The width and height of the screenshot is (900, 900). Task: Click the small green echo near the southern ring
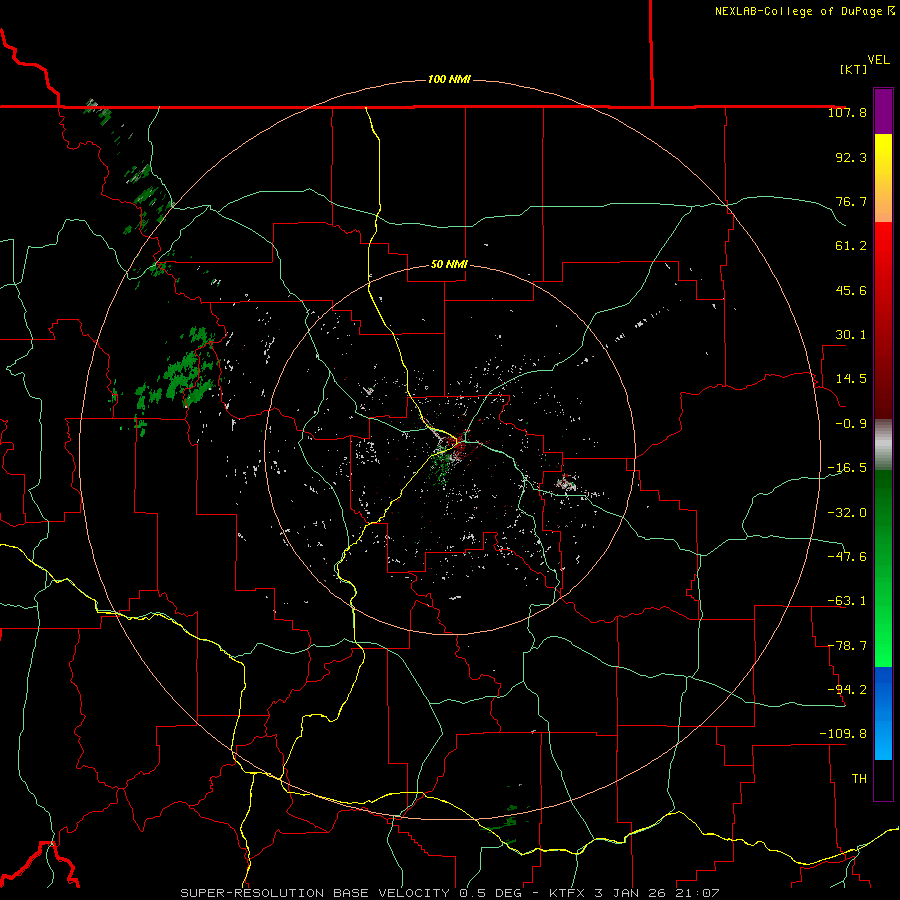[504, 822]
